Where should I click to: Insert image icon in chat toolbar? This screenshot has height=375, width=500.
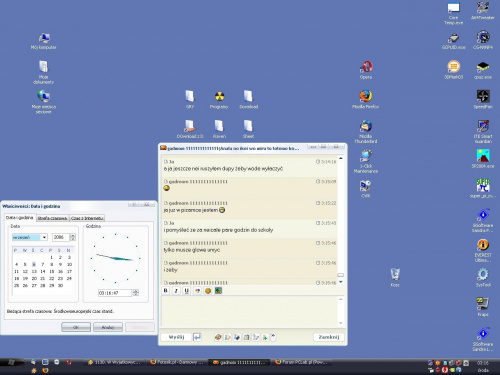pyautogui.click(x=218, y=291)
